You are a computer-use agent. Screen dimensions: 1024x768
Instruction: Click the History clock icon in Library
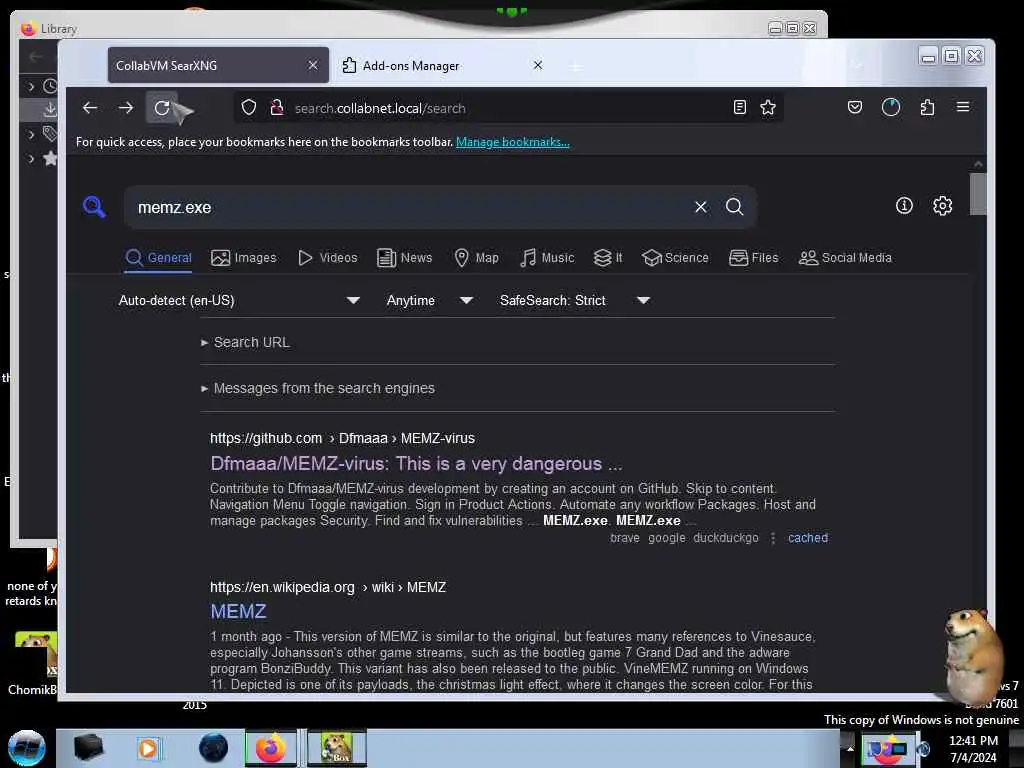[x=50, y=86]
